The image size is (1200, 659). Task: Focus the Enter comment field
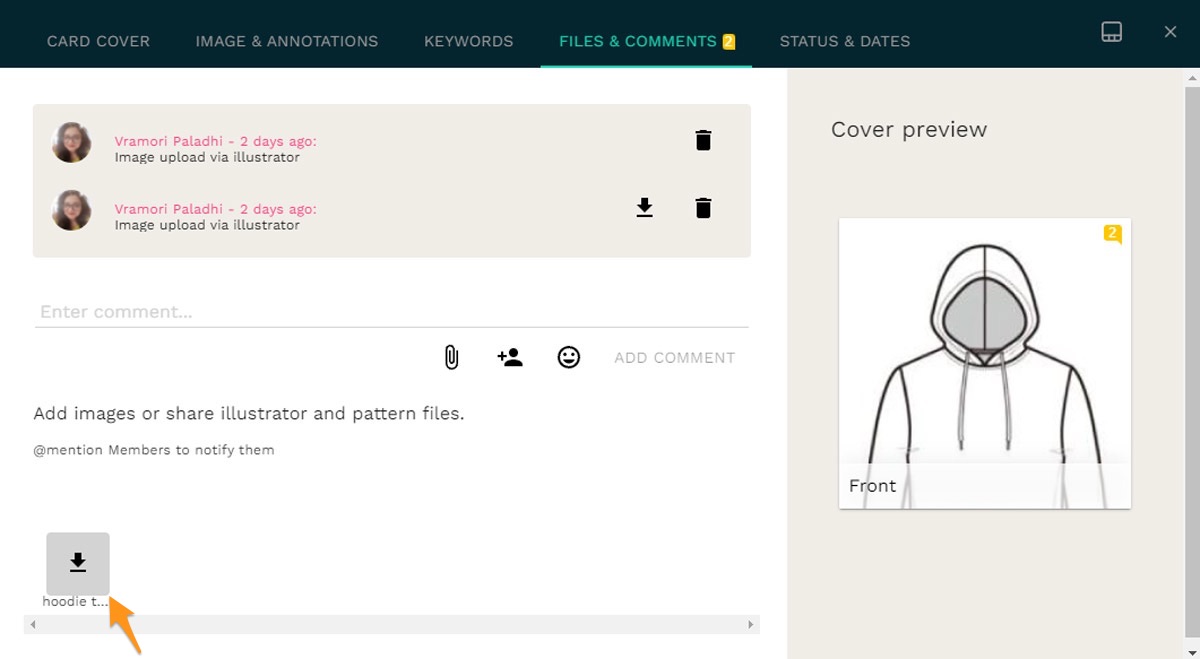point(392,312)
